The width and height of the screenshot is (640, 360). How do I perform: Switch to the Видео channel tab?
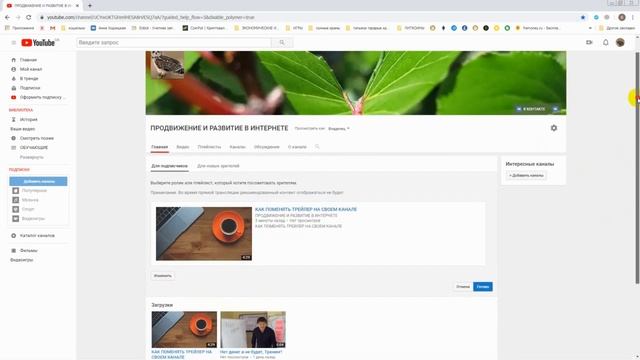pos(182,147)
